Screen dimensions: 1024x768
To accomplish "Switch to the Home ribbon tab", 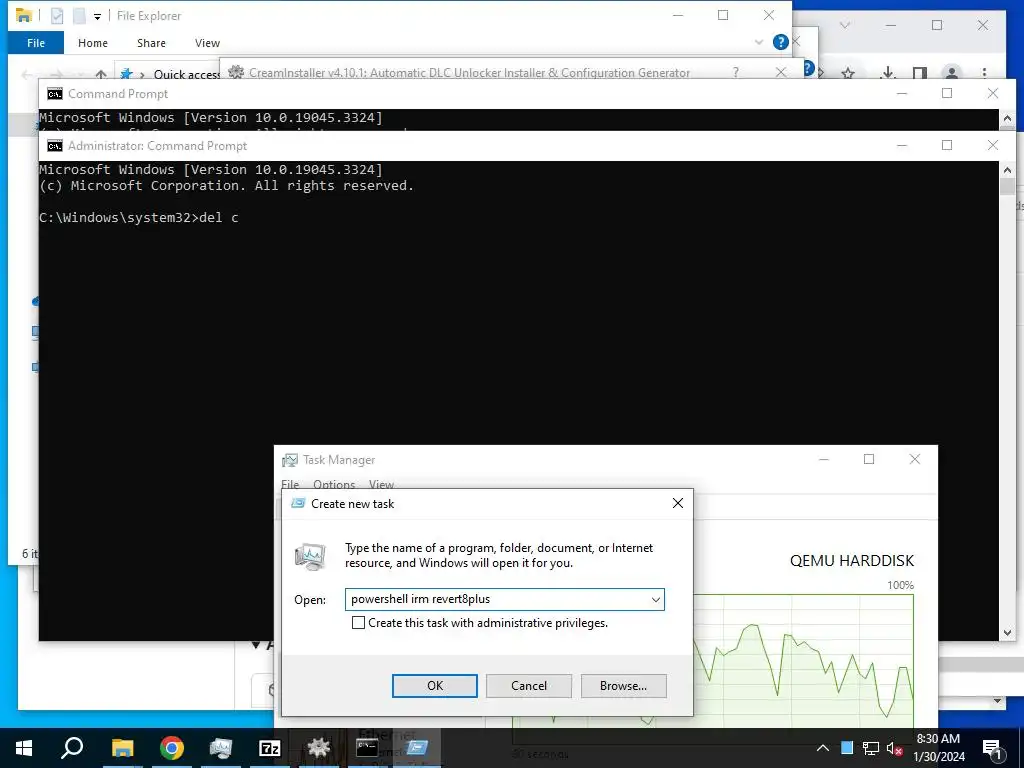I will (x=93, y=43).
